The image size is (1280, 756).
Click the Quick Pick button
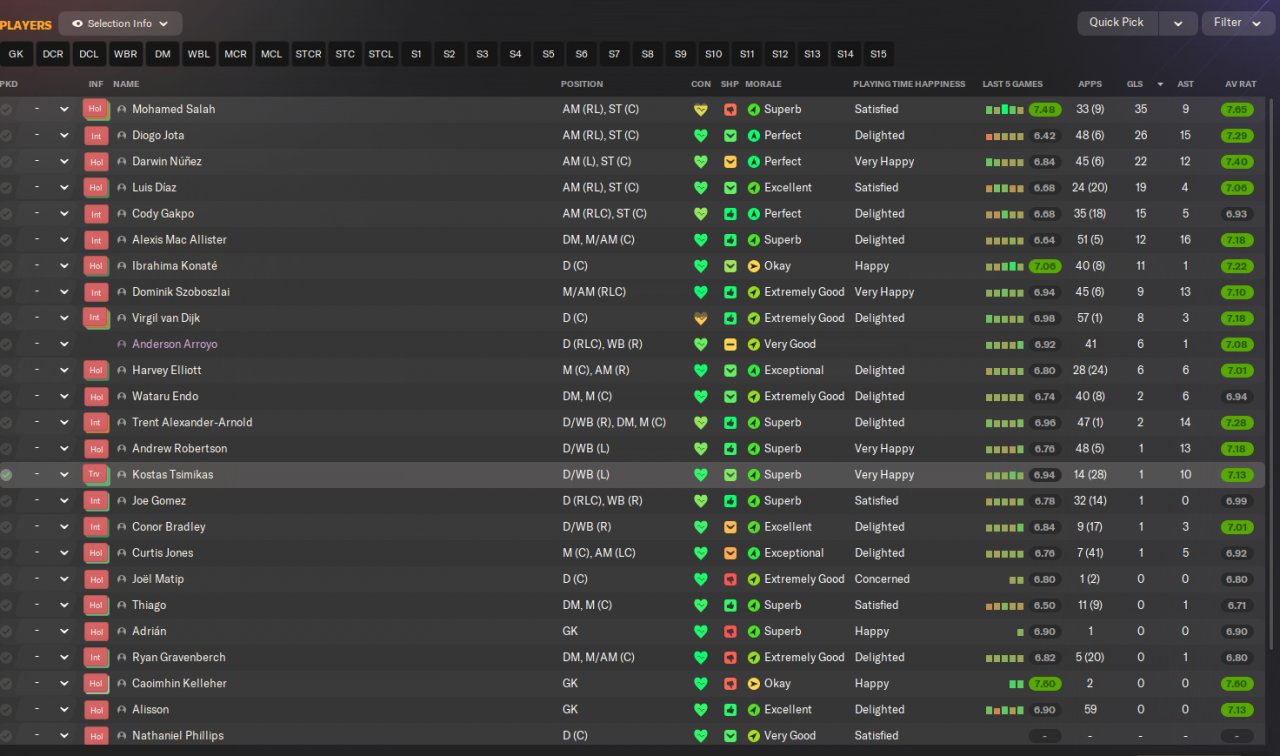(1117, 23)
